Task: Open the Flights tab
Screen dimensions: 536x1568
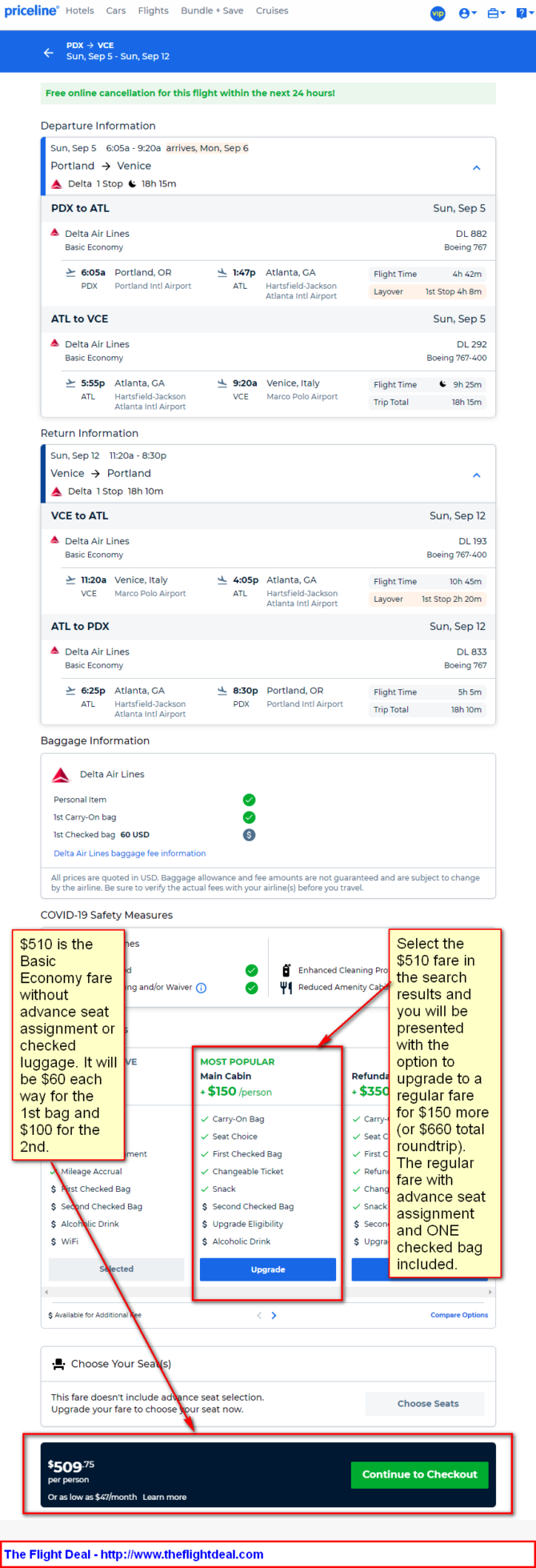Action: point(153,11)
